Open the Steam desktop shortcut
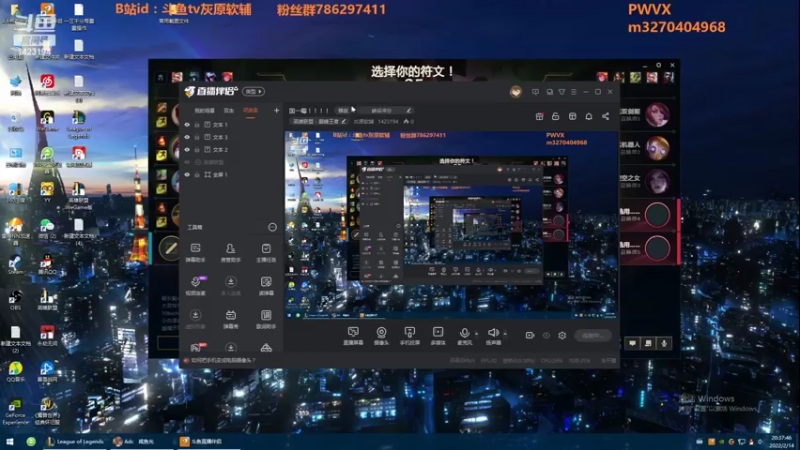Viewport: 800px width, 450px height. click(15, 265)
